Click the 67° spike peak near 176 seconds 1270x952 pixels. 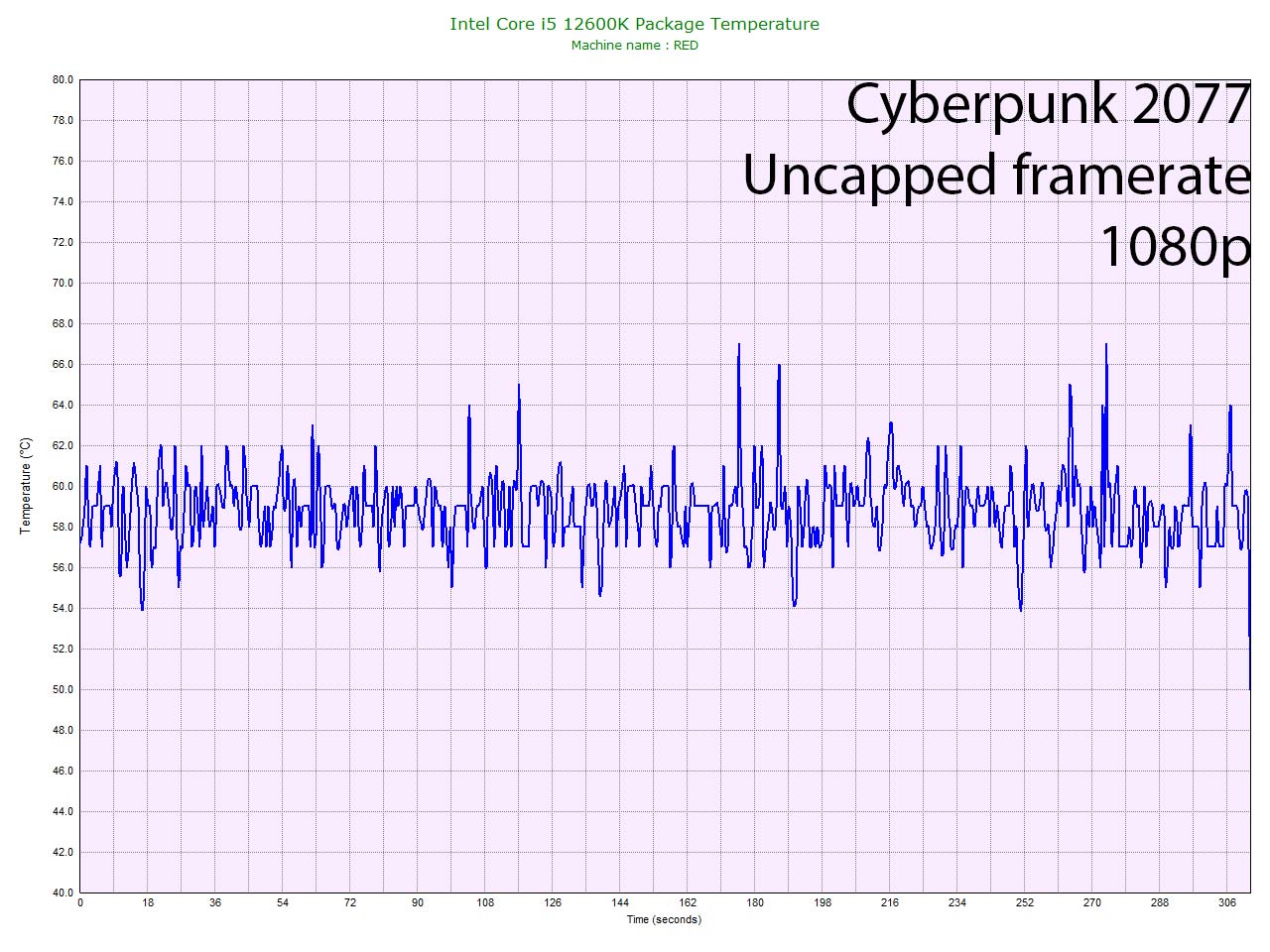pyautogui.click(x=738, y=345)
